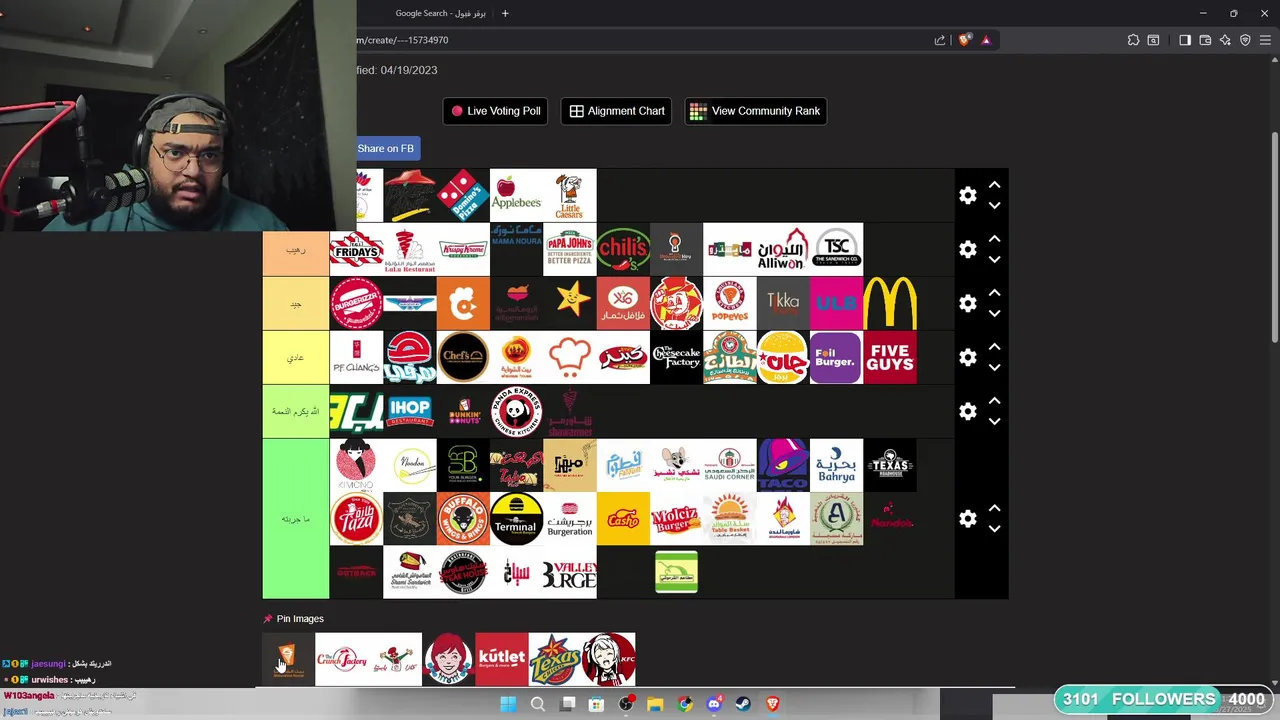Select the Buffalo Wings & Rings tile
This screenshot has height=720, width=1280.
tap(463, 519)
